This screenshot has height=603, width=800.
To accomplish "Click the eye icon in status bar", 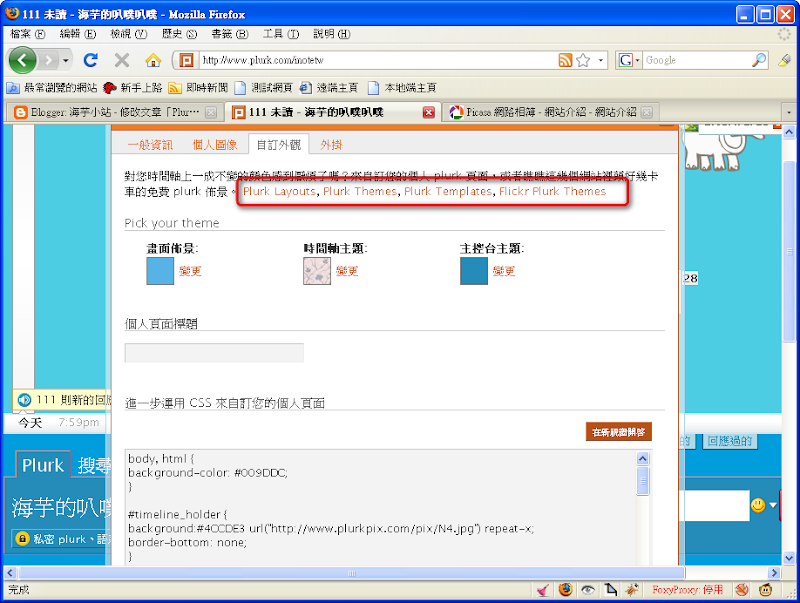I will pyautogui.click(x=588, y=590).
